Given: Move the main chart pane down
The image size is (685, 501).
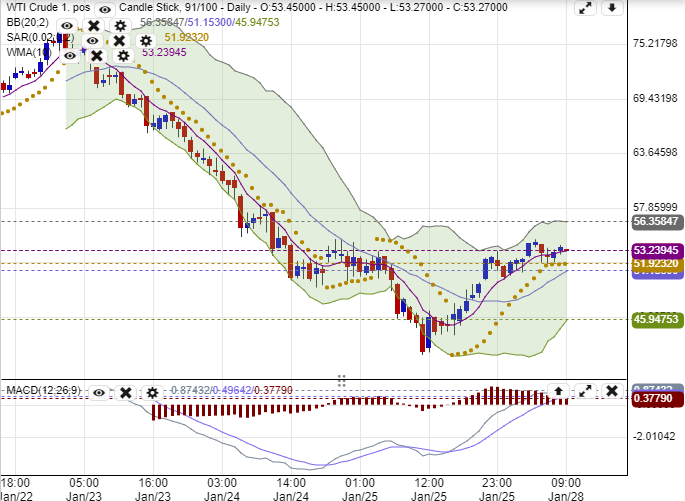Looking at the screenshot, I should click(x=612, y=8).
